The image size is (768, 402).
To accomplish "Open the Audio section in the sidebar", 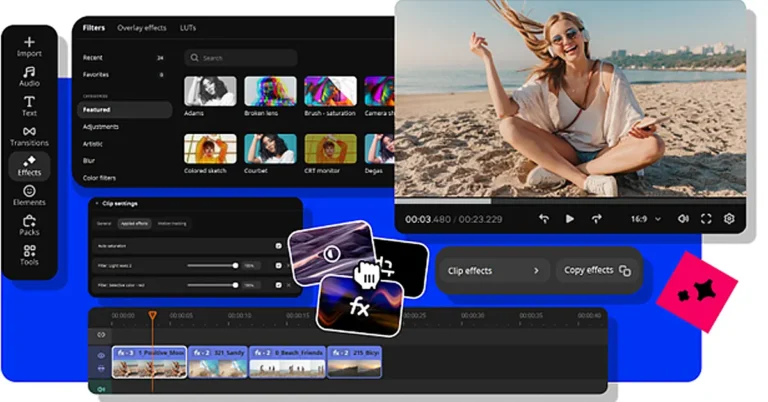I will coord(29,76).
